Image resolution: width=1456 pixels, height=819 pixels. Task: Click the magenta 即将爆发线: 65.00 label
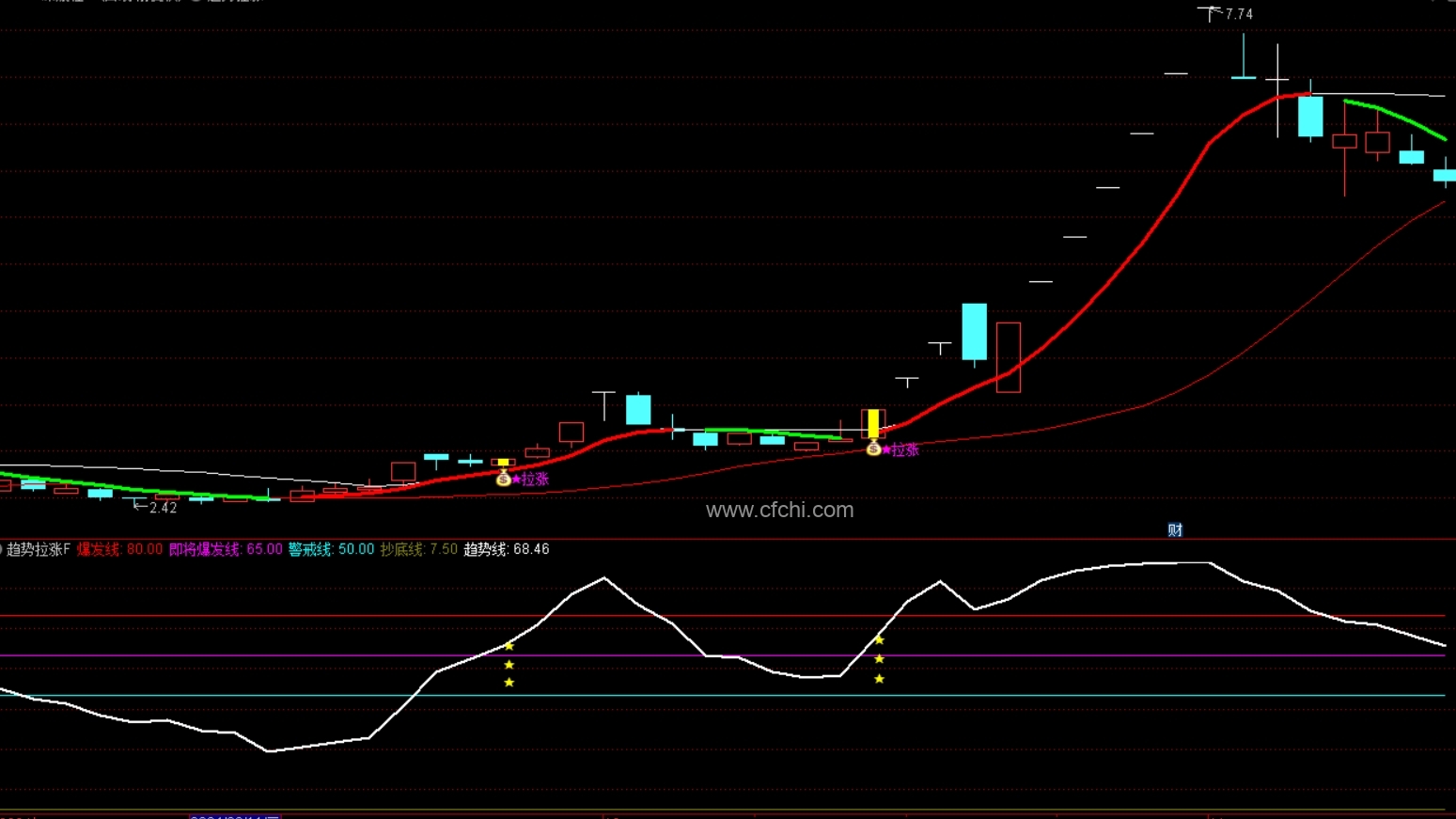coord(226,549)
